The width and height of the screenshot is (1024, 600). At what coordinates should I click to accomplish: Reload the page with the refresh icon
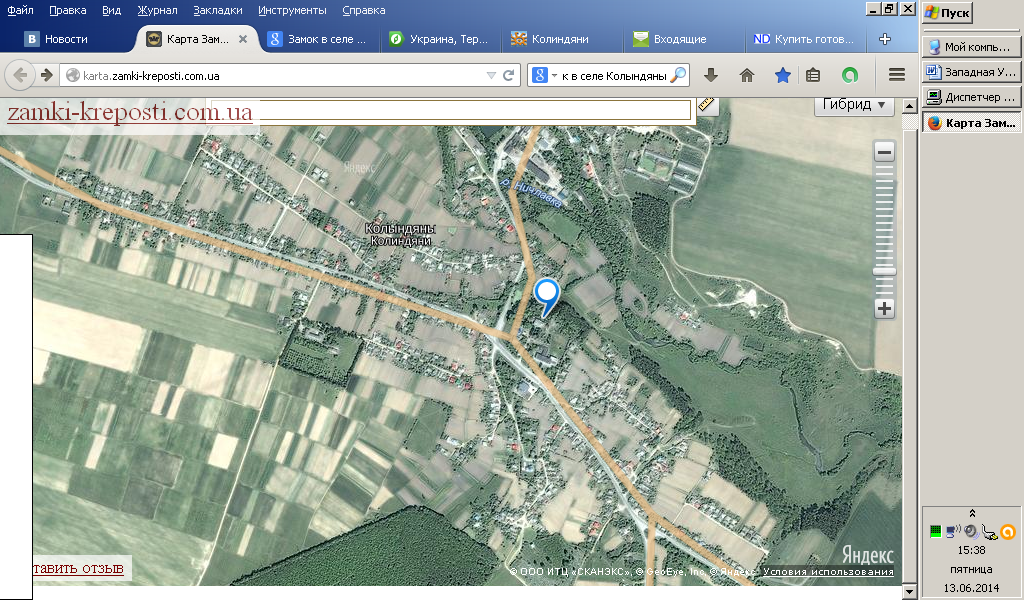[509, 75]
